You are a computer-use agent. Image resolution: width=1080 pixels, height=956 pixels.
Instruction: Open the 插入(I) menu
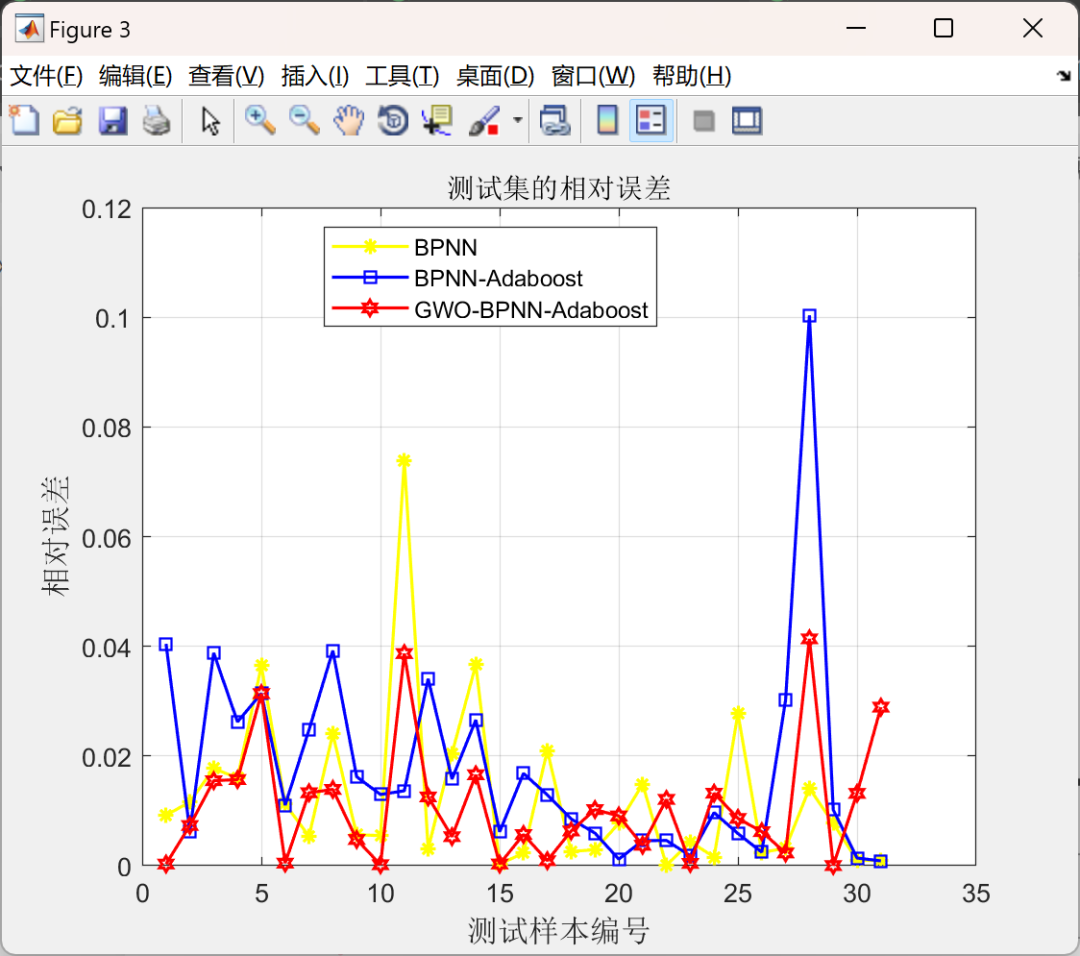pos(315,76)
